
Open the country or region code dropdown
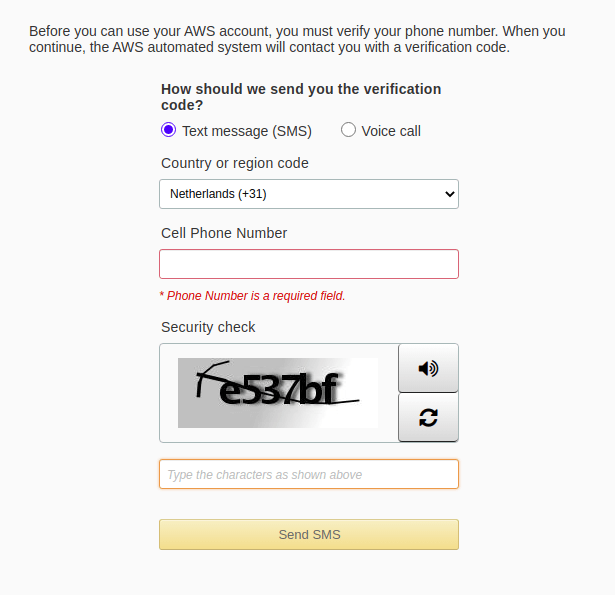pos(308,194)
